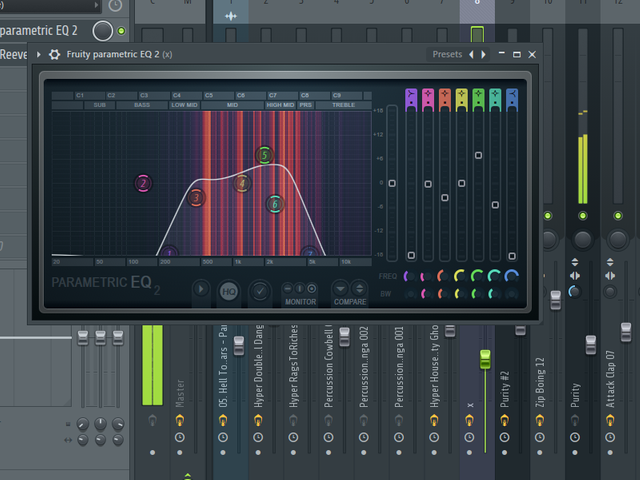Open the EQ options arrow button
Screen dimensions: 640x480
[x=201, y=289]
